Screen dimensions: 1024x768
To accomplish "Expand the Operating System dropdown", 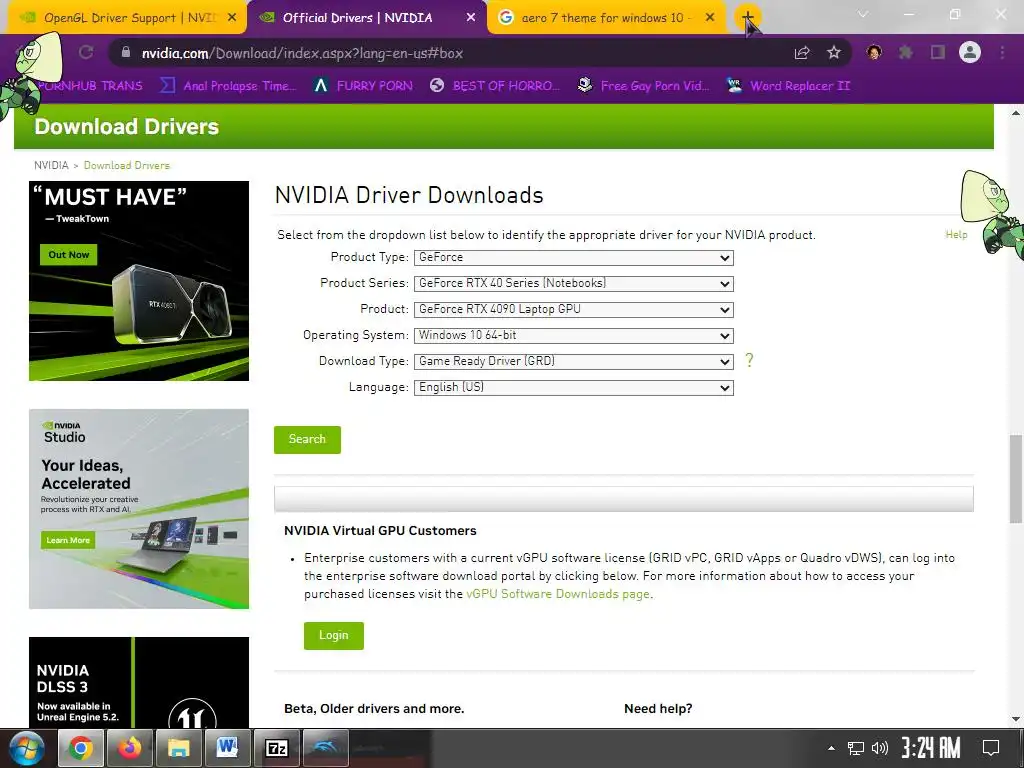I will pyautogui.click(x=573, y=336).
